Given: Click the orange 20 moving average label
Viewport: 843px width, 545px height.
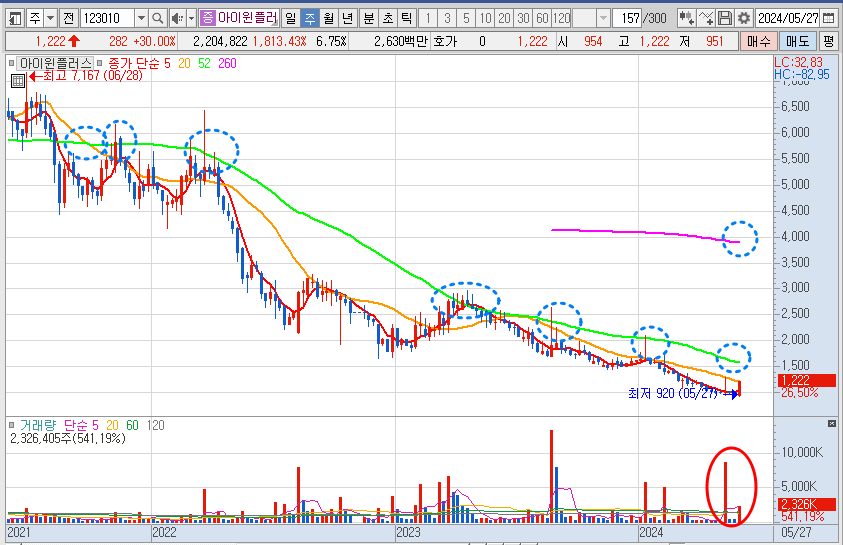Looking at the screenshot, I should click(184, 63).
